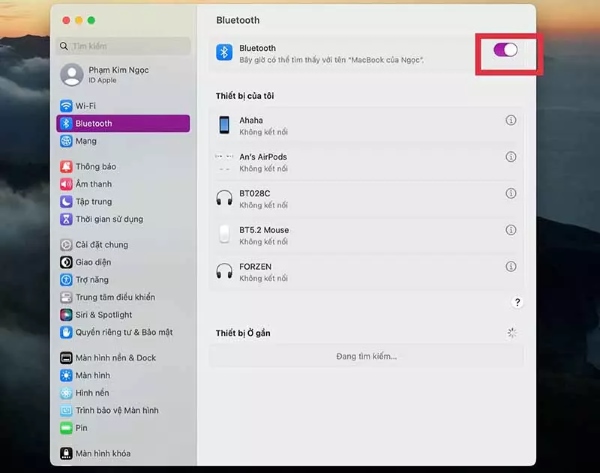Open info for BT5.2 Mouse
Screen dimensions: 600x473
click(x=511, y=230)
